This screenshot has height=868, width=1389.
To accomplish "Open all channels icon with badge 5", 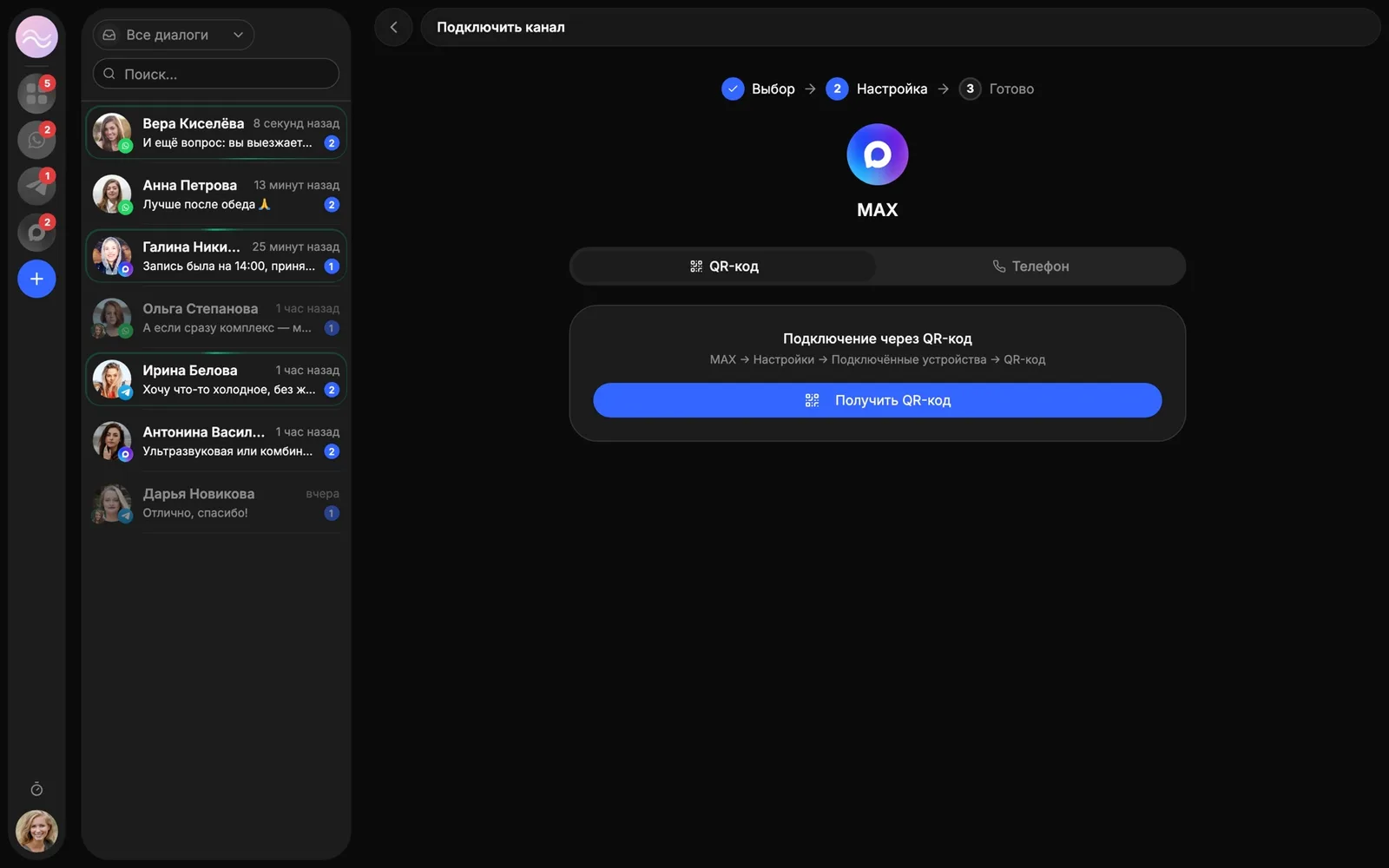I will click(x=36, y=94).
